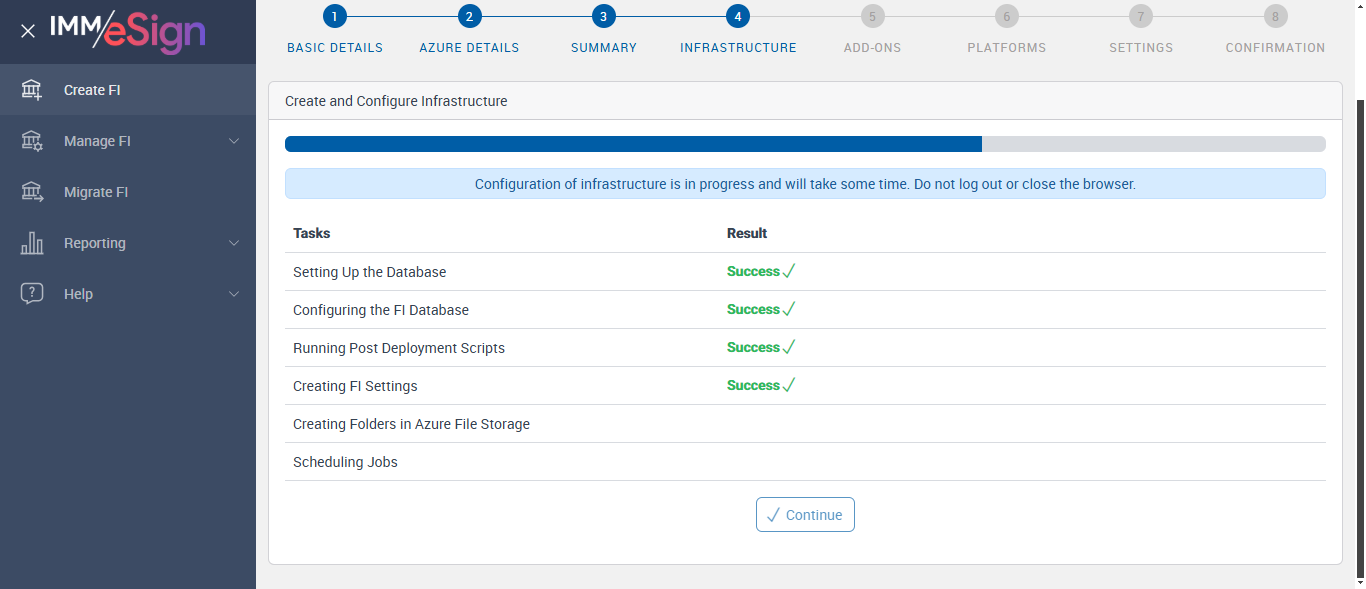
Task: Click the 'Configuring the FI Database' task
Action: 381,310
